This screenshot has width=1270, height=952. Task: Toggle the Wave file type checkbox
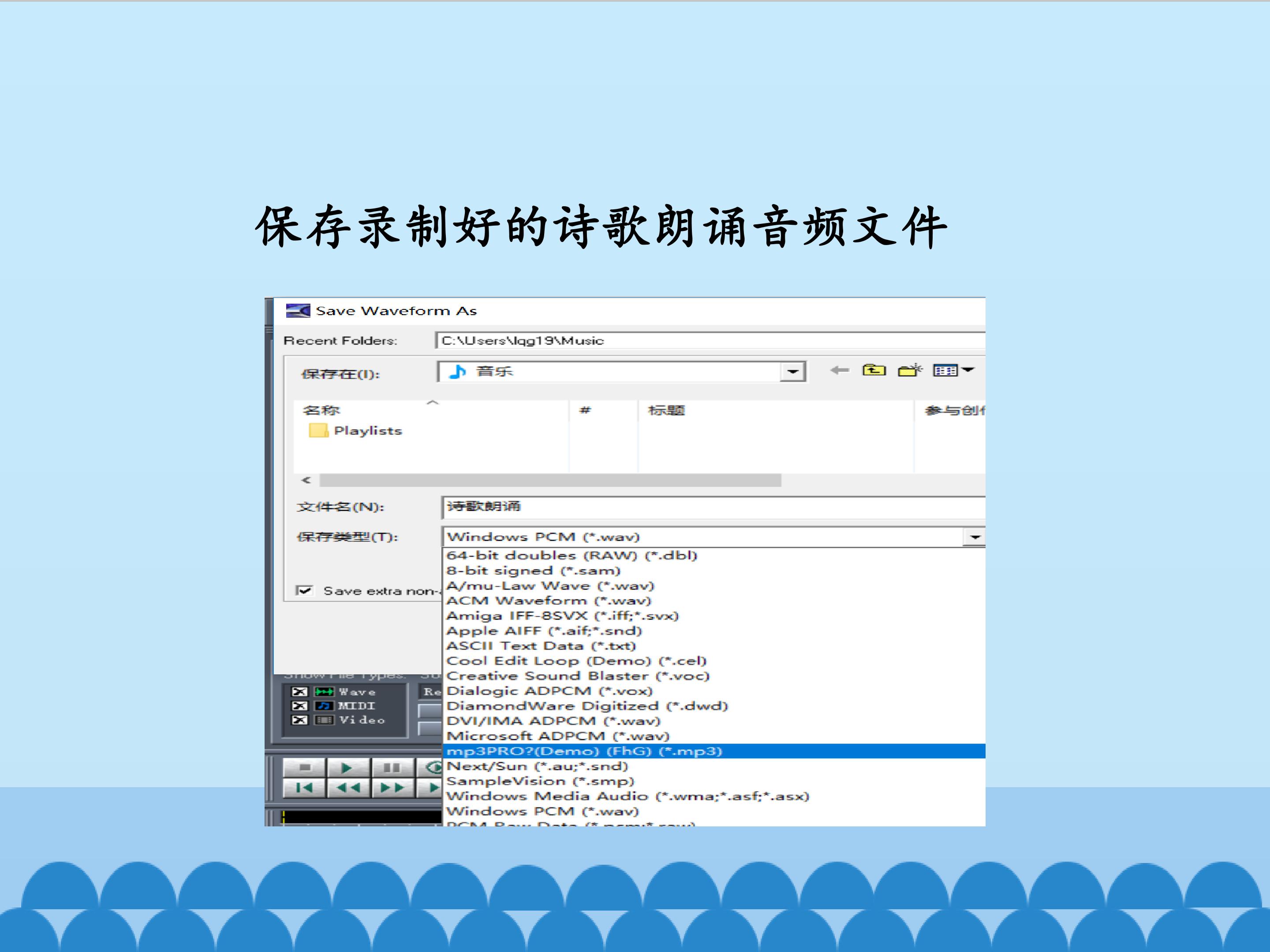click(x=300, y=692)
